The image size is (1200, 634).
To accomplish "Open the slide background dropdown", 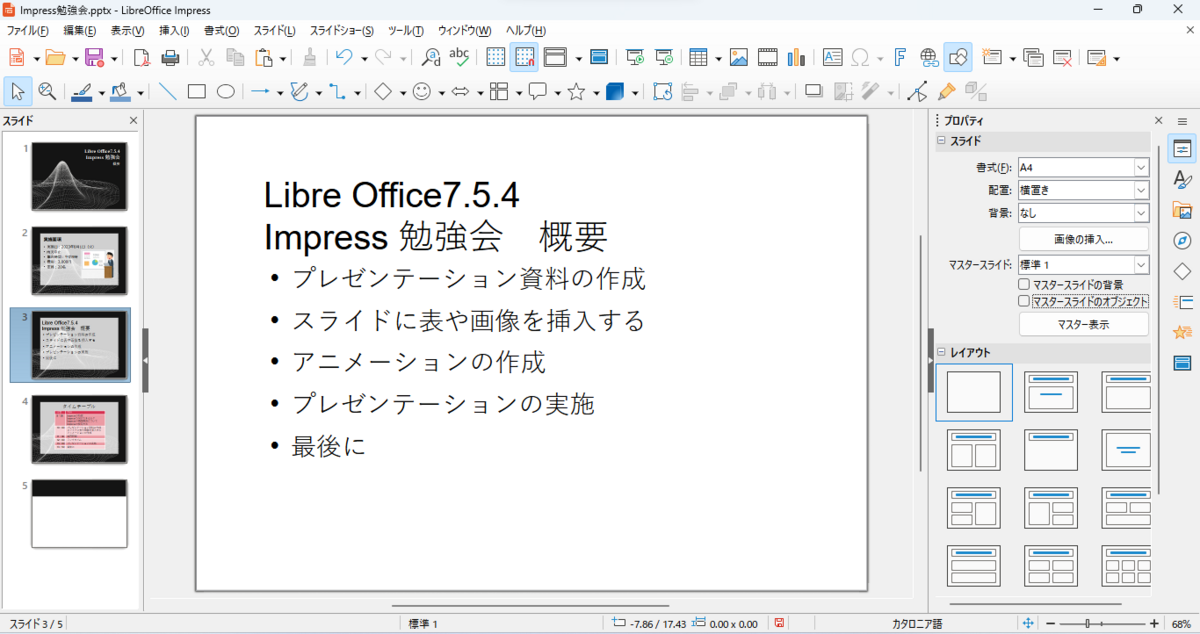I will [x=1141, y=213].
